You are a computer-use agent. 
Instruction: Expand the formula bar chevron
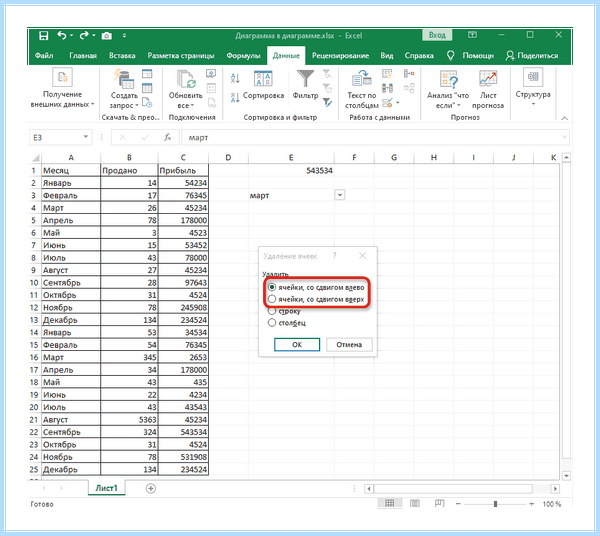(564, 137)
